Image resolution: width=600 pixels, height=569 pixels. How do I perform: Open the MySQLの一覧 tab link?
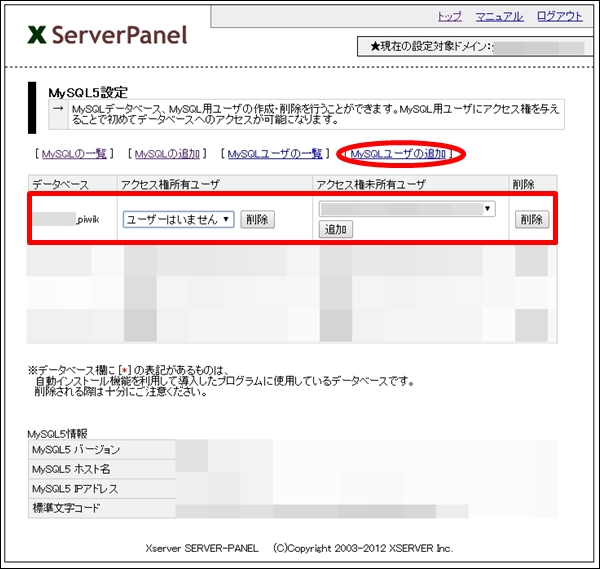point(74,154)
